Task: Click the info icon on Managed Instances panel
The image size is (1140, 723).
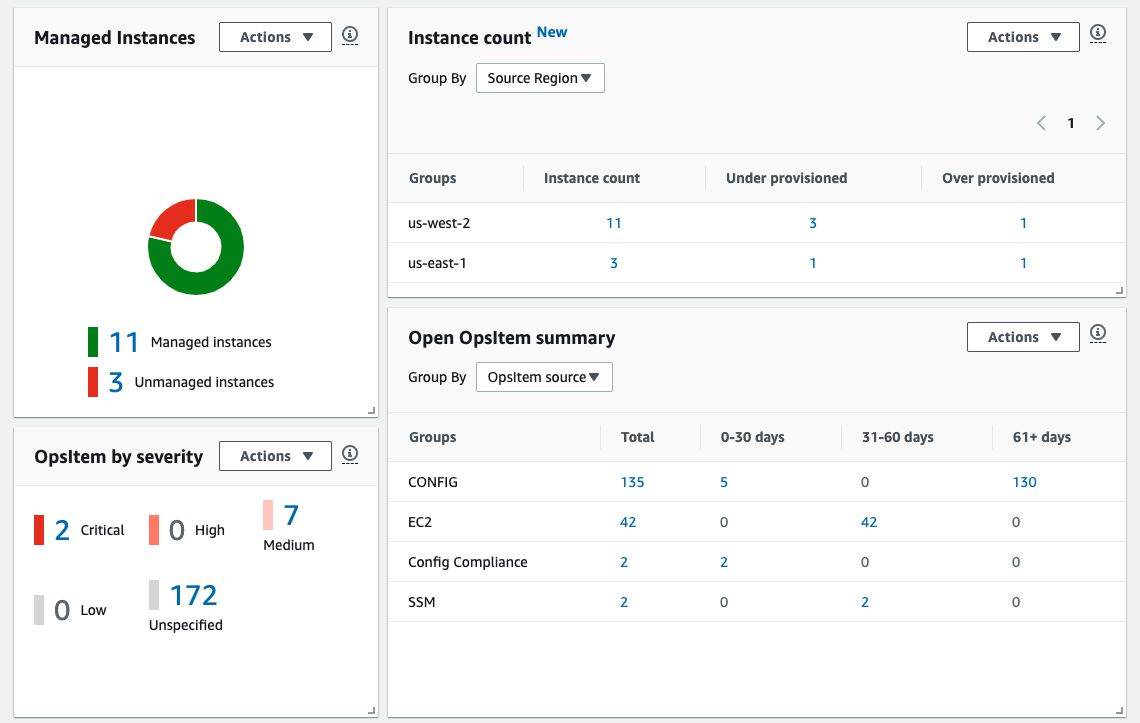Action: coord(350,34)
